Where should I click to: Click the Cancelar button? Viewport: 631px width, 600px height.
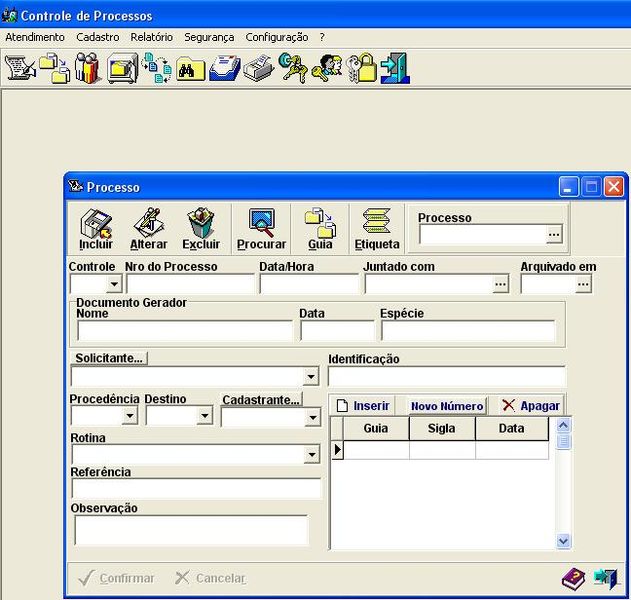tap(210, 578)
